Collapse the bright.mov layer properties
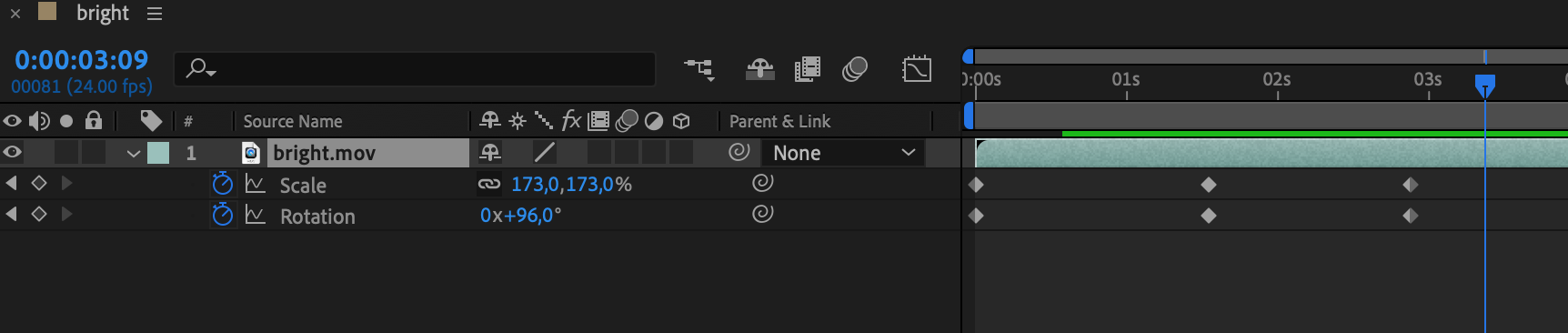The image size is (1568, 333). tap(134, 153)
